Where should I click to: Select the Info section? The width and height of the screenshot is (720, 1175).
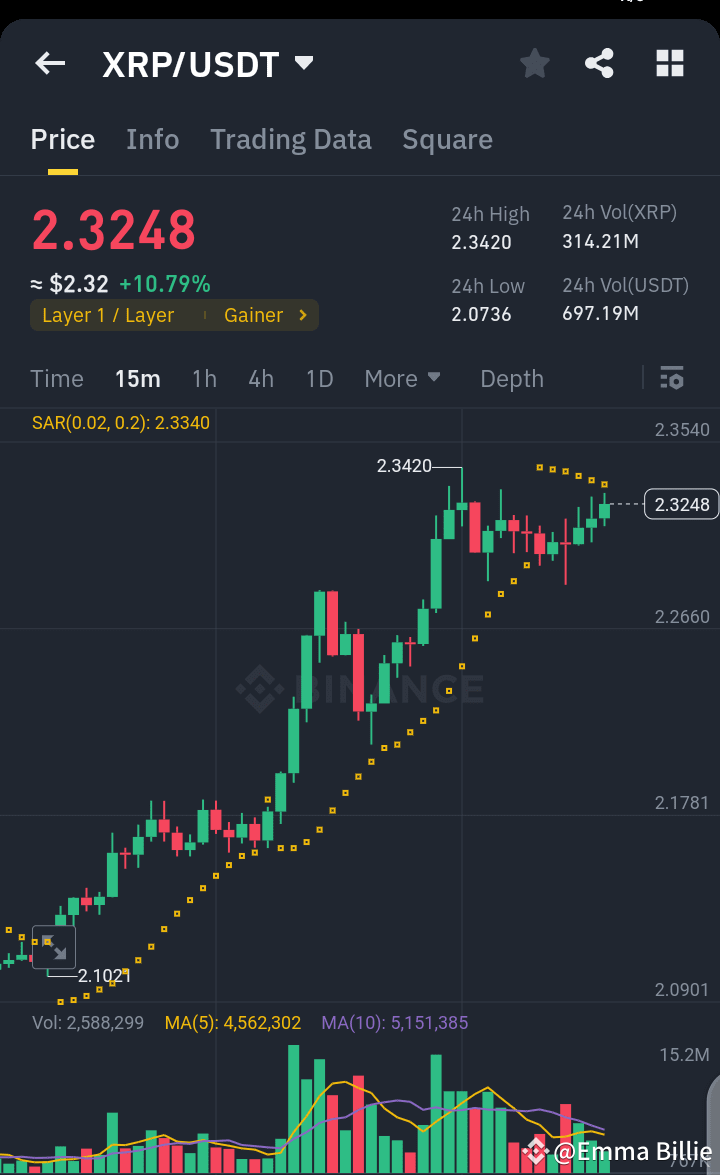click(152, 139)
